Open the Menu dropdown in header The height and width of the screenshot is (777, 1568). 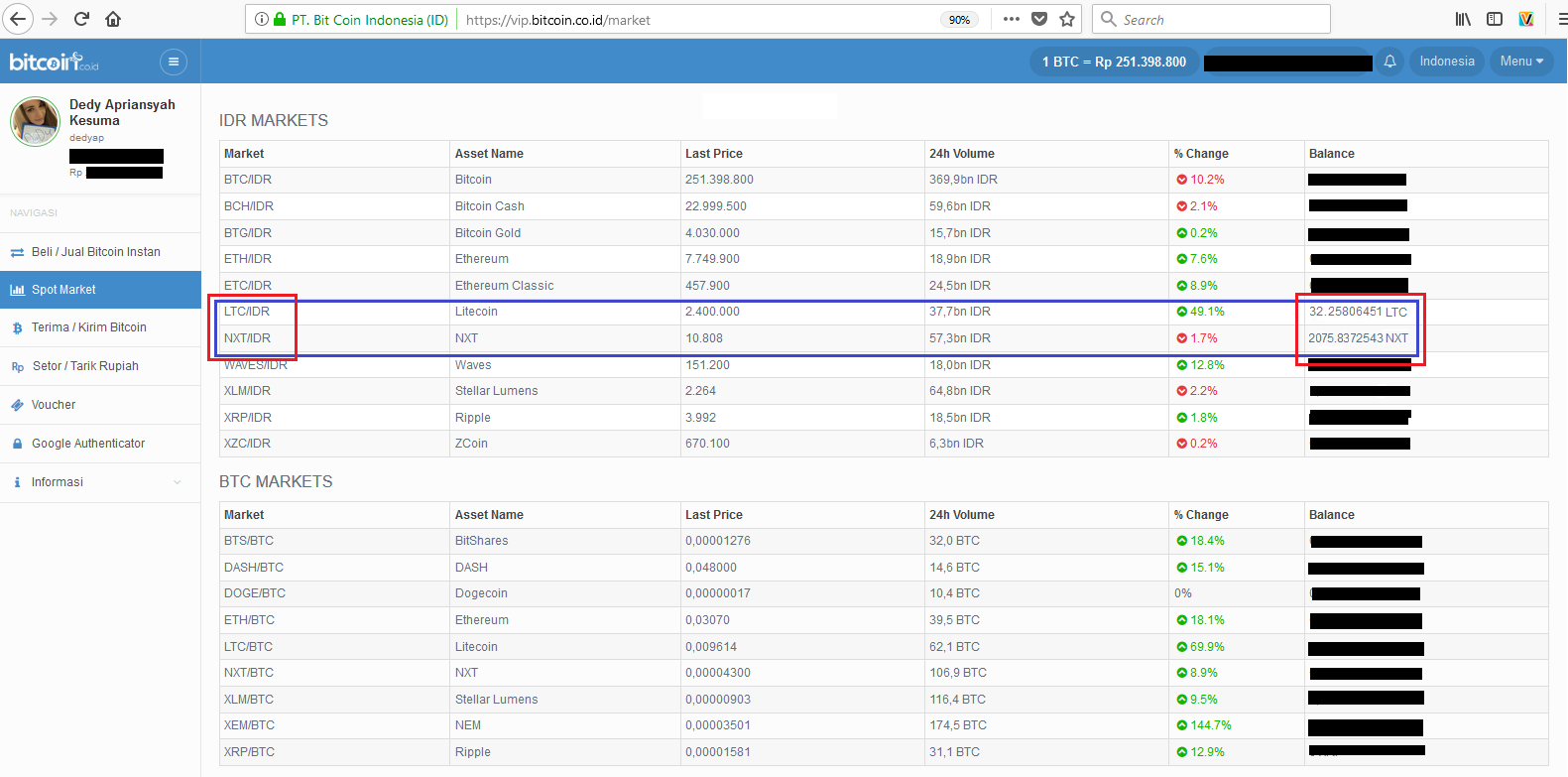[x=1521, y=62]
